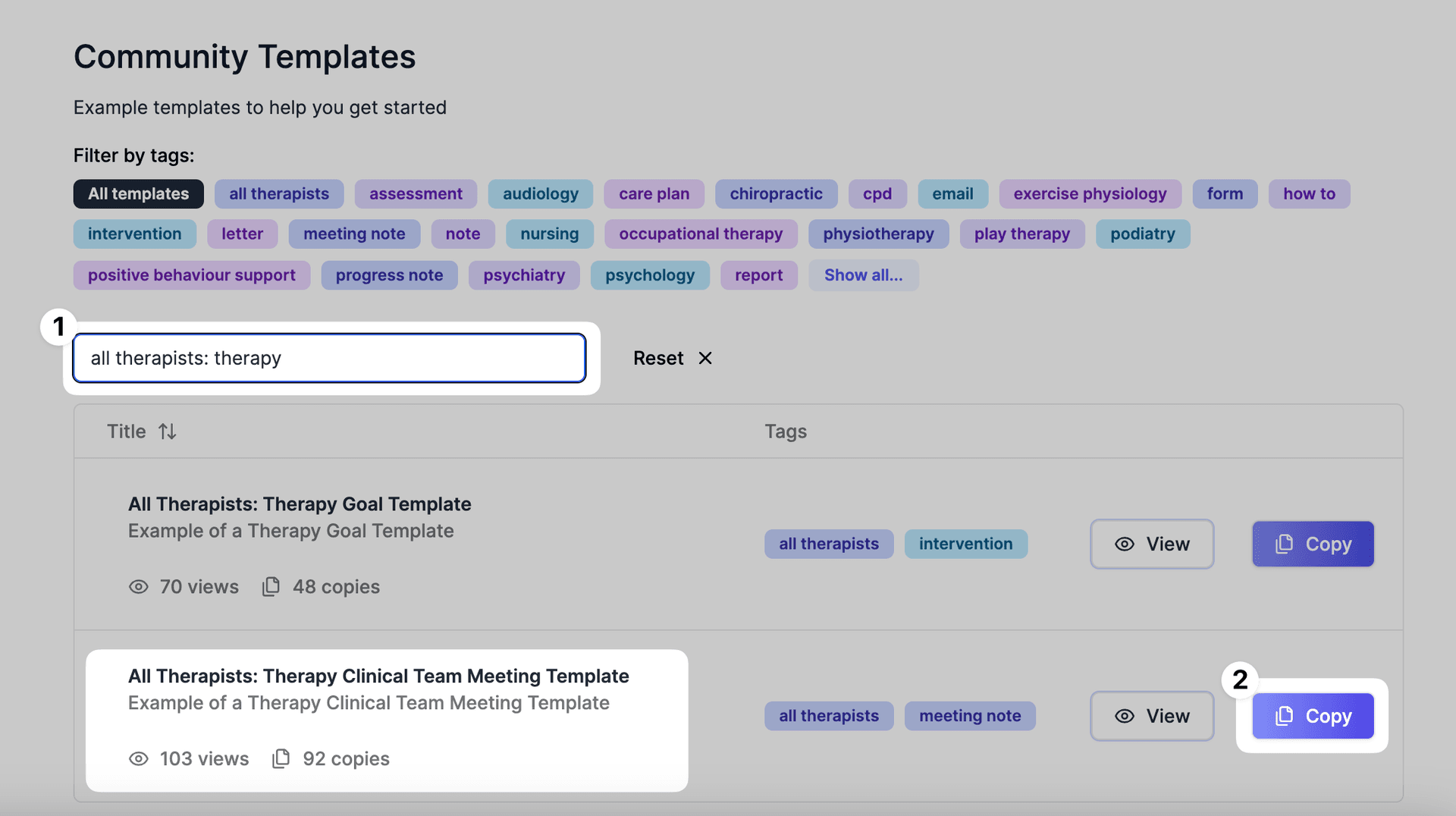Toggle the positive behaviour support tag
1456x816 pixels.
(x=191, y=275)
